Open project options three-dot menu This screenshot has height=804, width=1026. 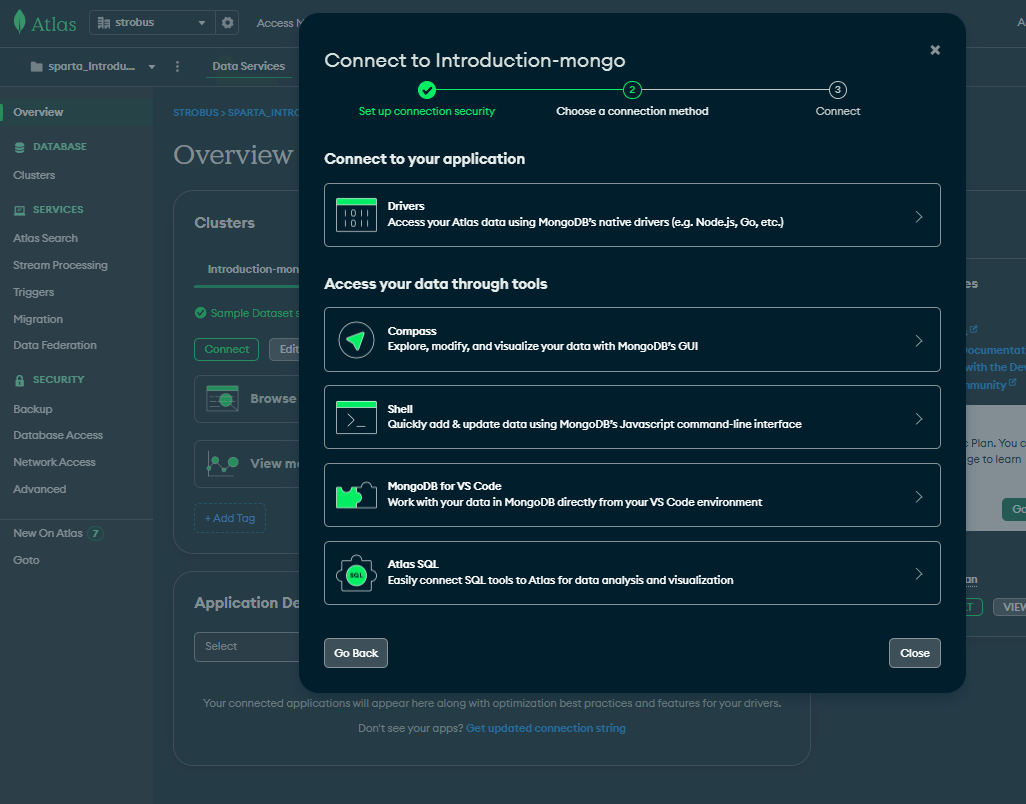[177, 66]
